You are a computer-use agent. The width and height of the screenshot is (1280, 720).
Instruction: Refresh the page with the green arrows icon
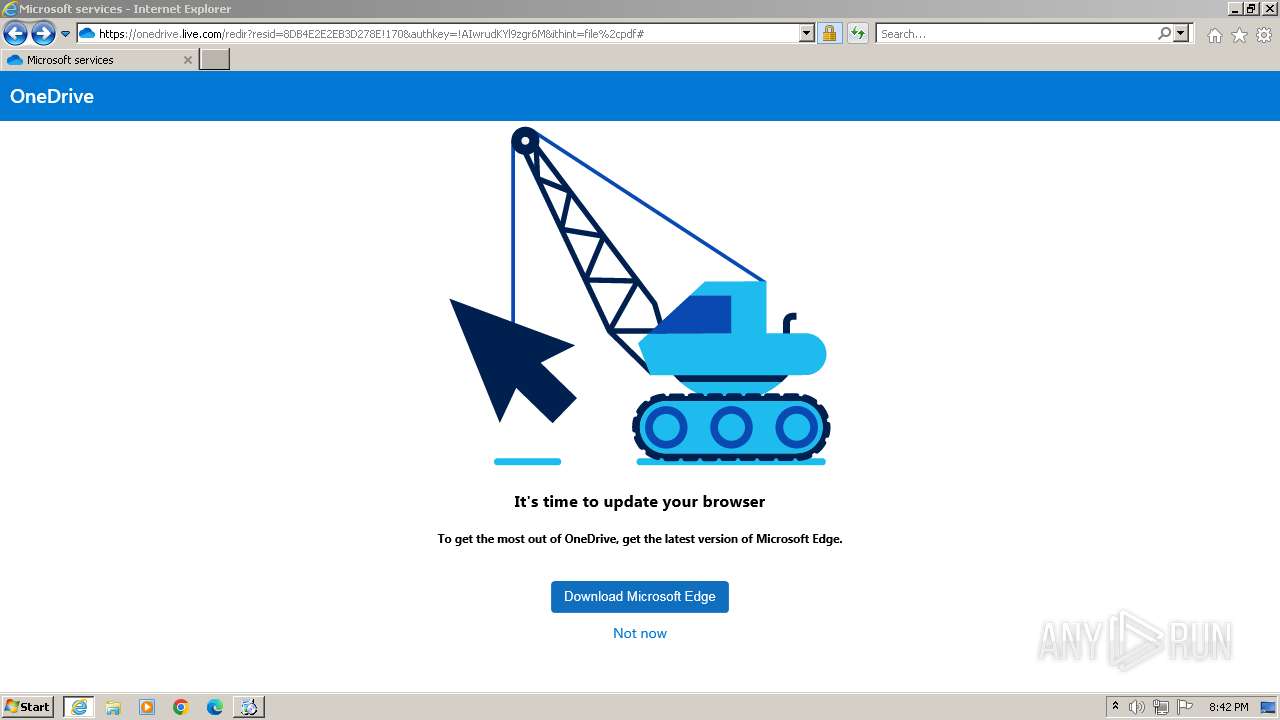tap(858, 33)
